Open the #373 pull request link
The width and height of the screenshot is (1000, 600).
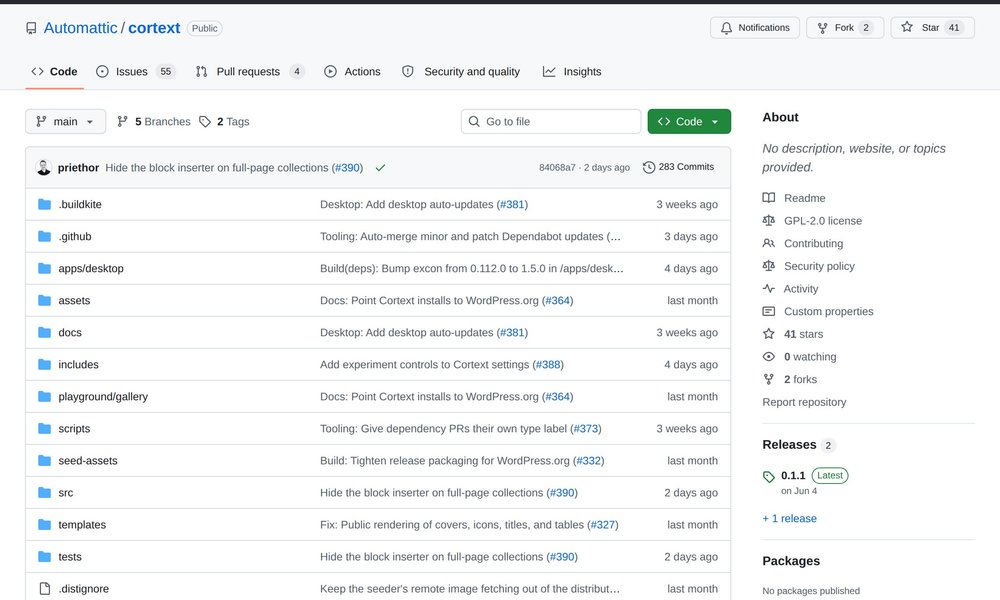(x=585, y=428)
